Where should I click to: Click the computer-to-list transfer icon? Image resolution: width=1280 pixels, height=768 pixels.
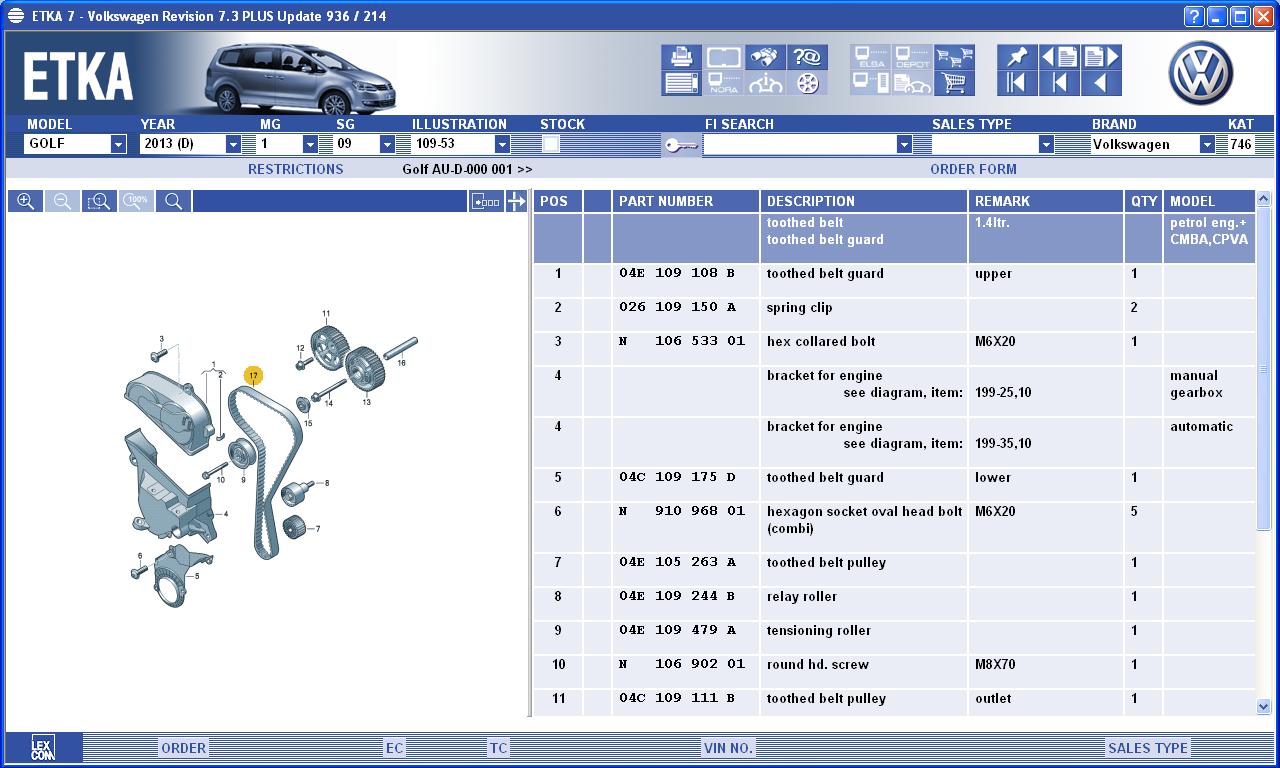pyautogui.click(x=871, y=83)
